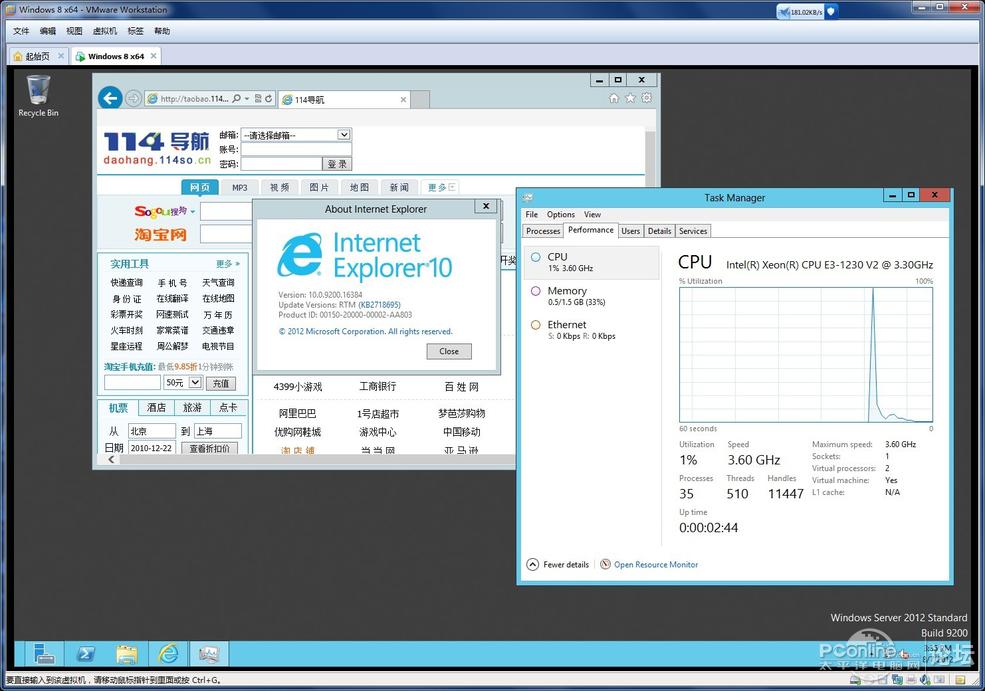Click the search magnifier in IE address bar
Viewport: 985px width, 691px height.
pyautogui.click(x=236, y=99)
